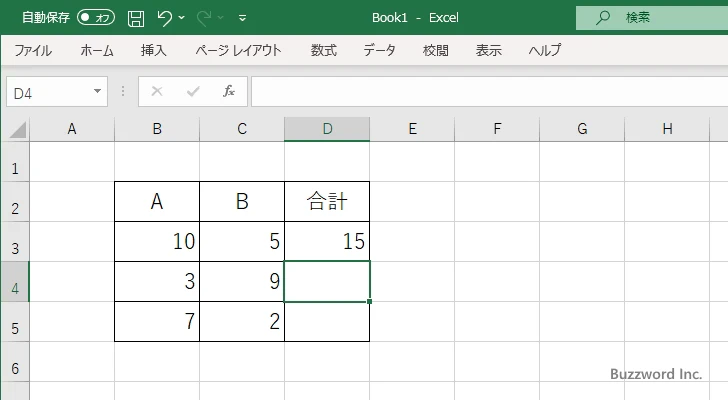Select the cell containing 7
Screen dimensions: 728x400
(x=157, y=322)
